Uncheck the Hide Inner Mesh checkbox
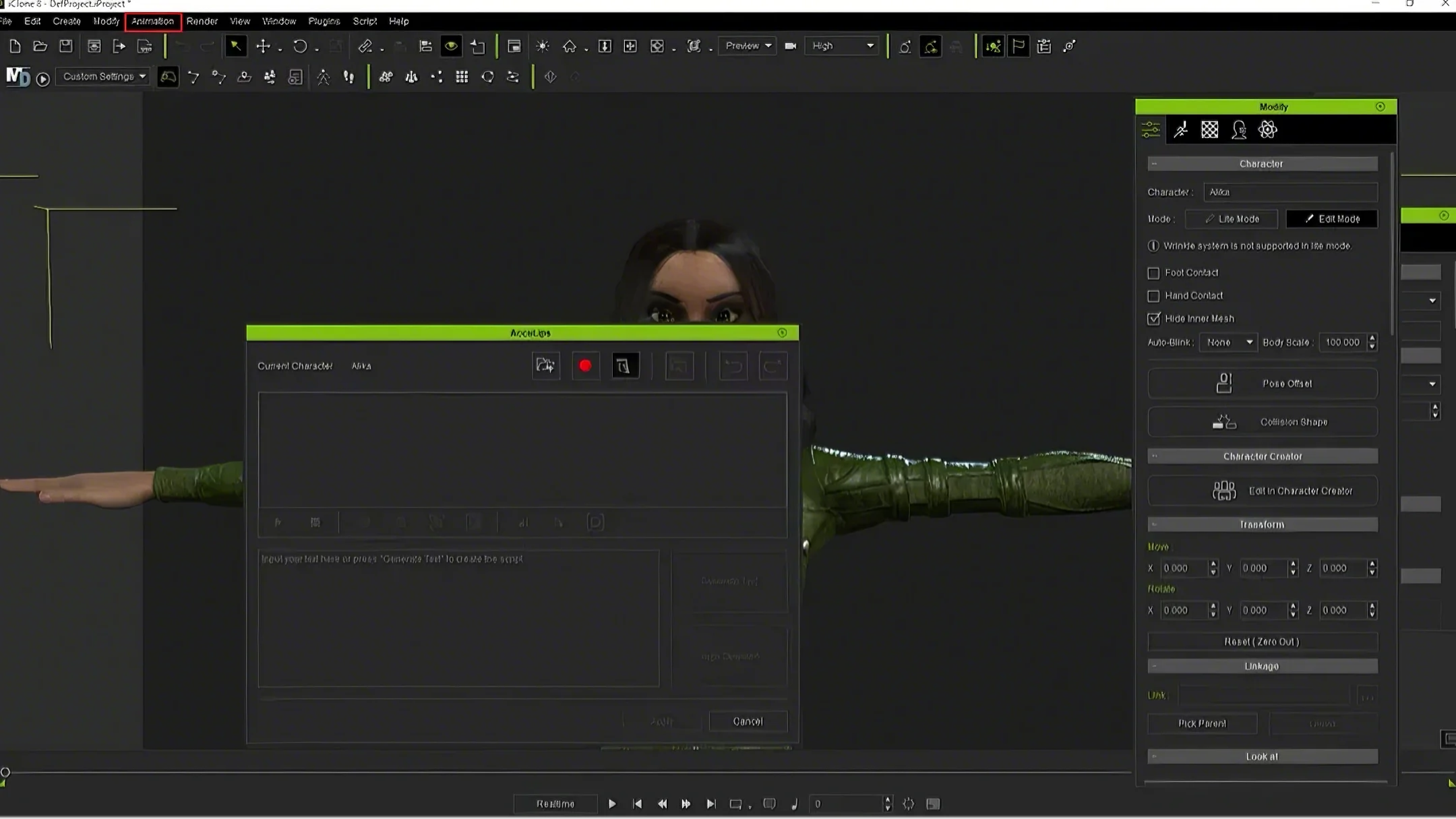The width and height of the screenshot is (1456, 819). 1153,318
